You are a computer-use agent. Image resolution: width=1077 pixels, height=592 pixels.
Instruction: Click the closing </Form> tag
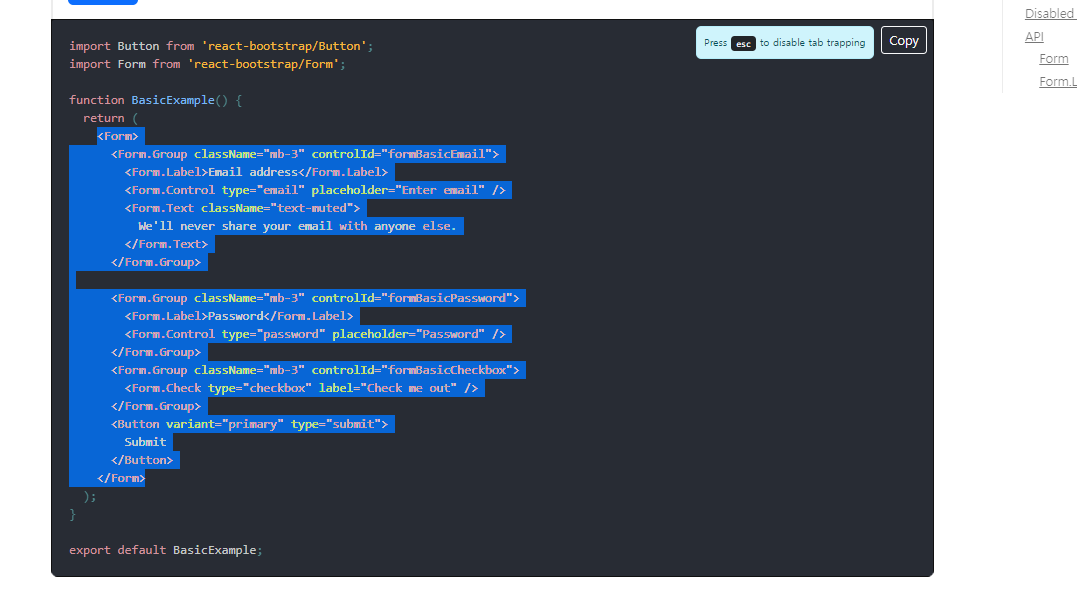121,478
